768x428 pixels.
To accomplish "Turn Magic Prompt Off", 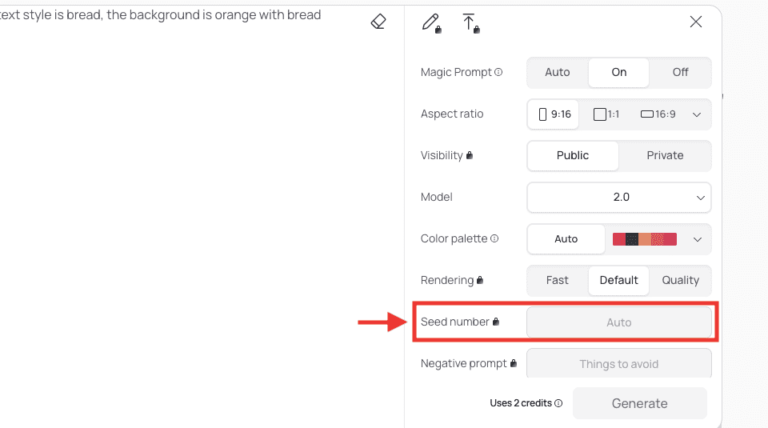I will (x=680, y=72).
